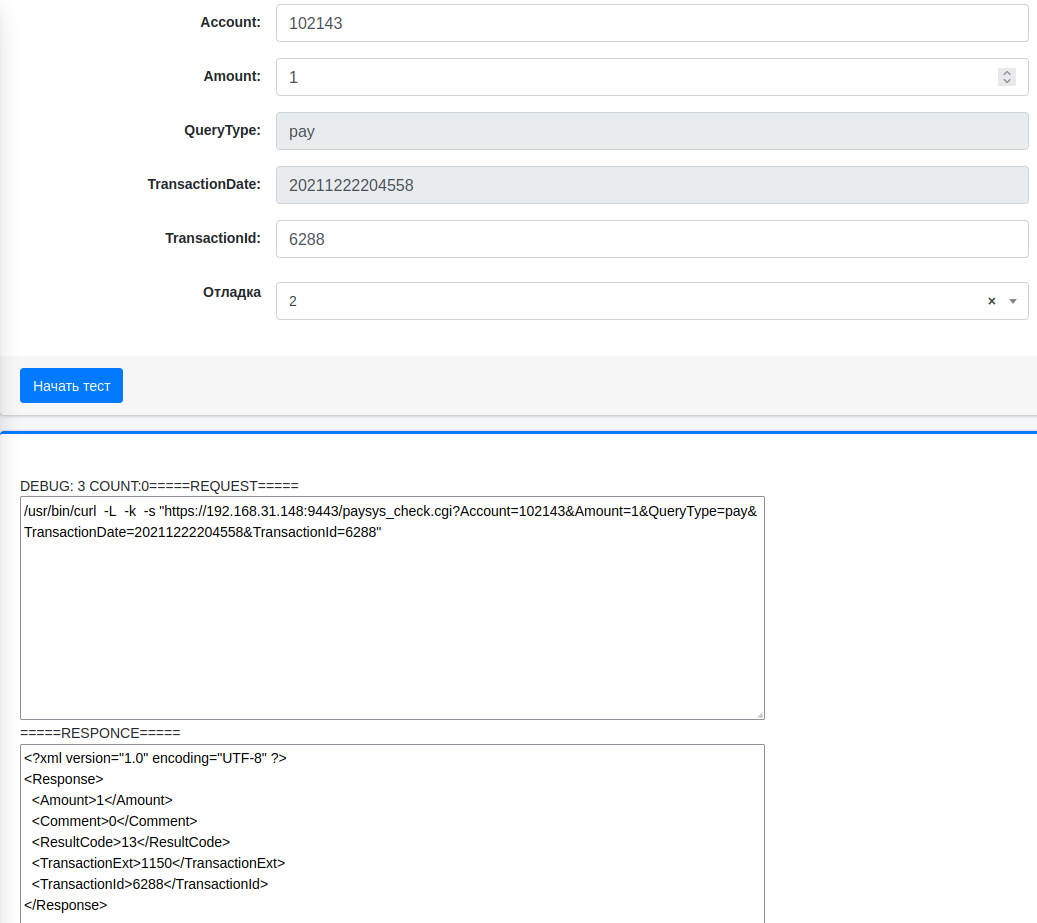The height and width of the screenshot is (923, 1037).
Task: Clear the Отладка selection with the × icon
Action: click(991, 301)
